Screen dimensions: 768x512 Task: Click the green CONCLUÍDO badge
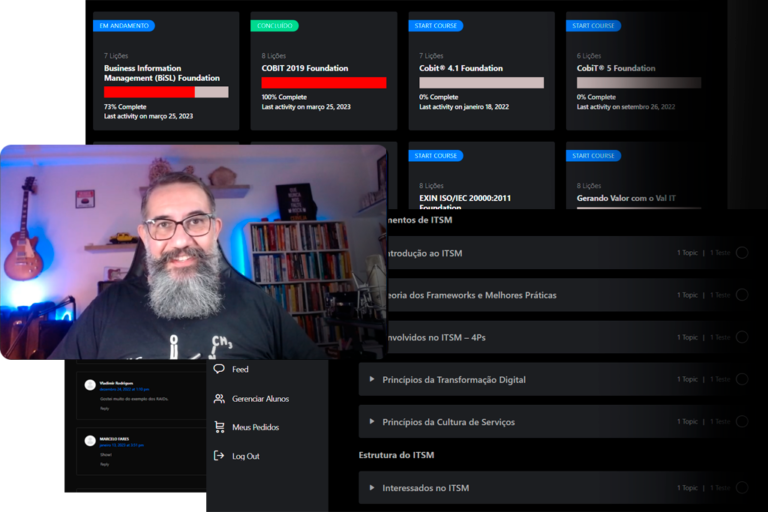(274, 25)
